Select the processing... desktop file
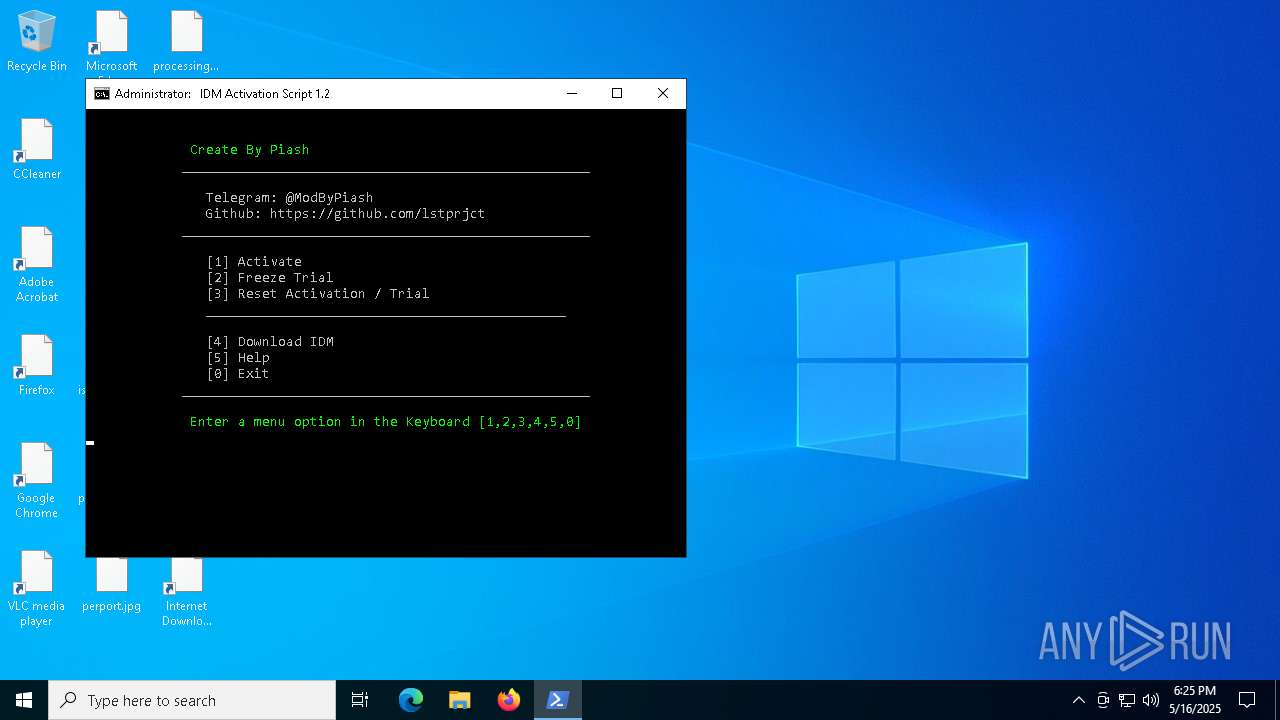 (187, 42)
